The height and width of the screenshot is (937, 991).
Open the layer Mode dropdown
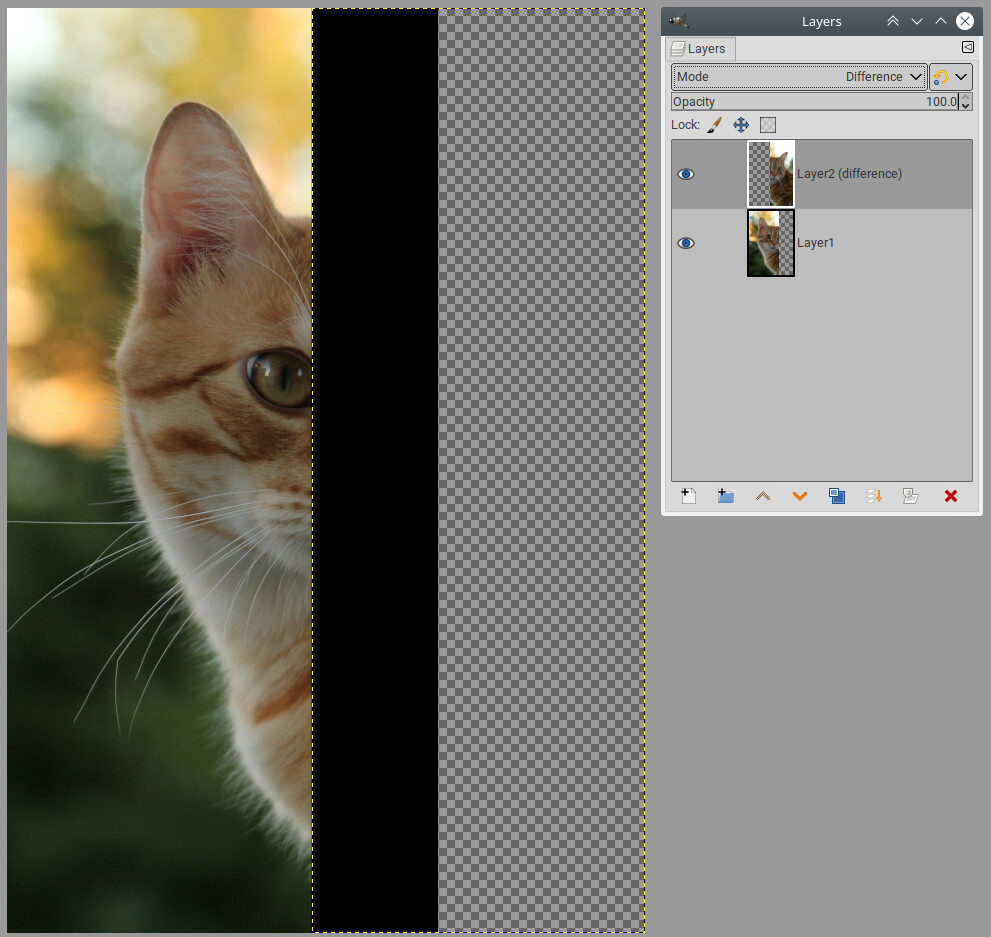[799, 77]
